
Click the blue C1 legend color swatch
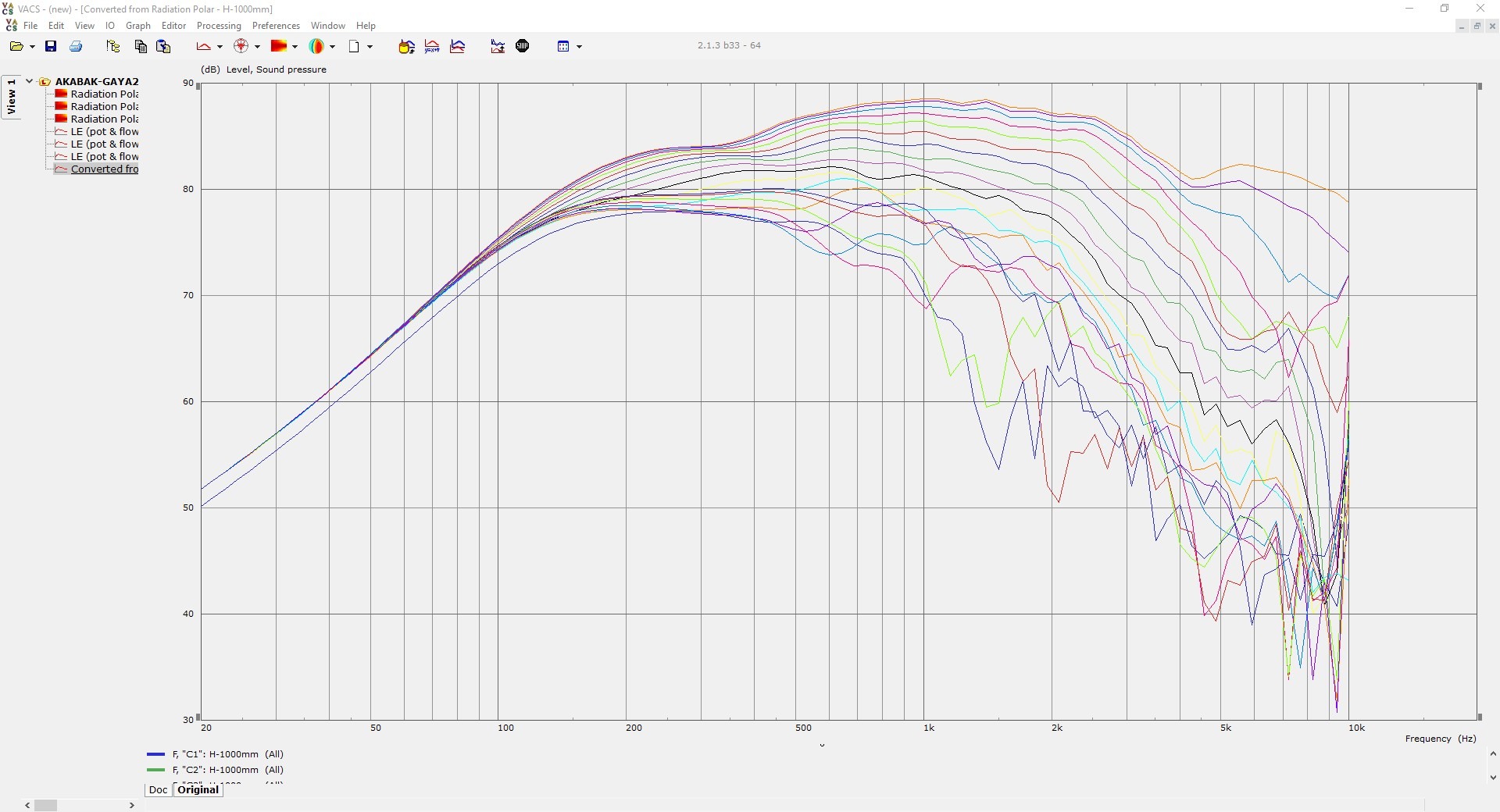pyautogui.click(x=155, y=754)
